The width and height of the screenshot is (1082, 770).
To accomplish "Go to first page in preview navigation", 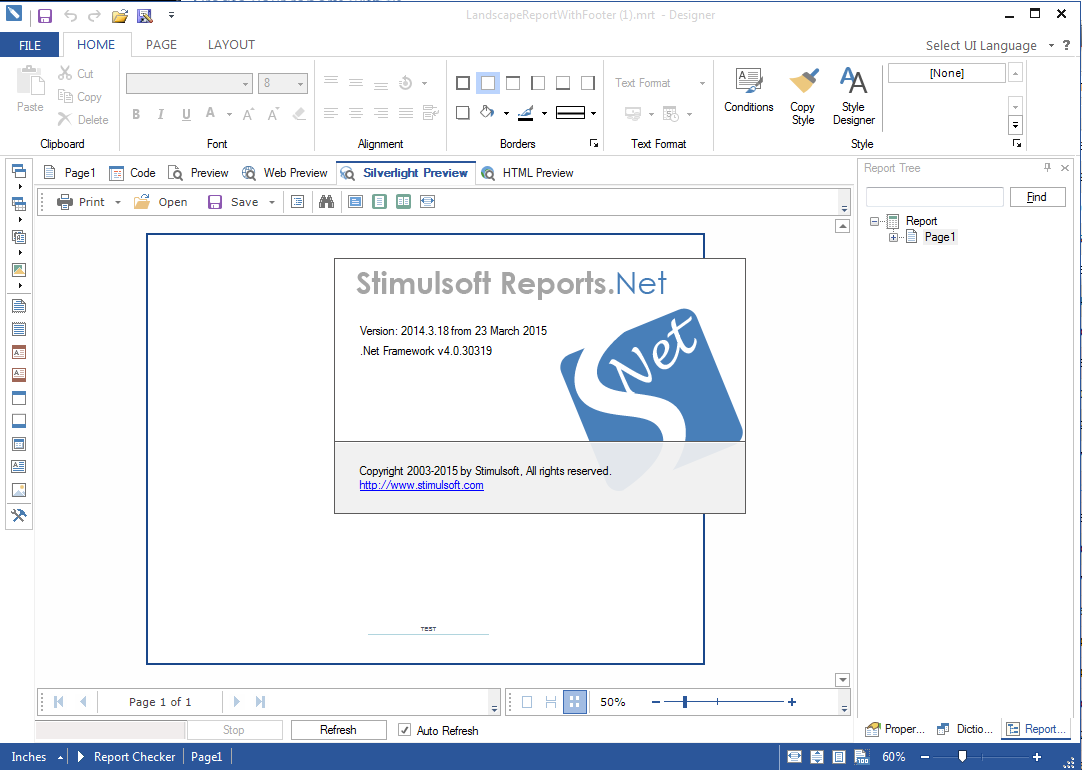I will [59, 702].
